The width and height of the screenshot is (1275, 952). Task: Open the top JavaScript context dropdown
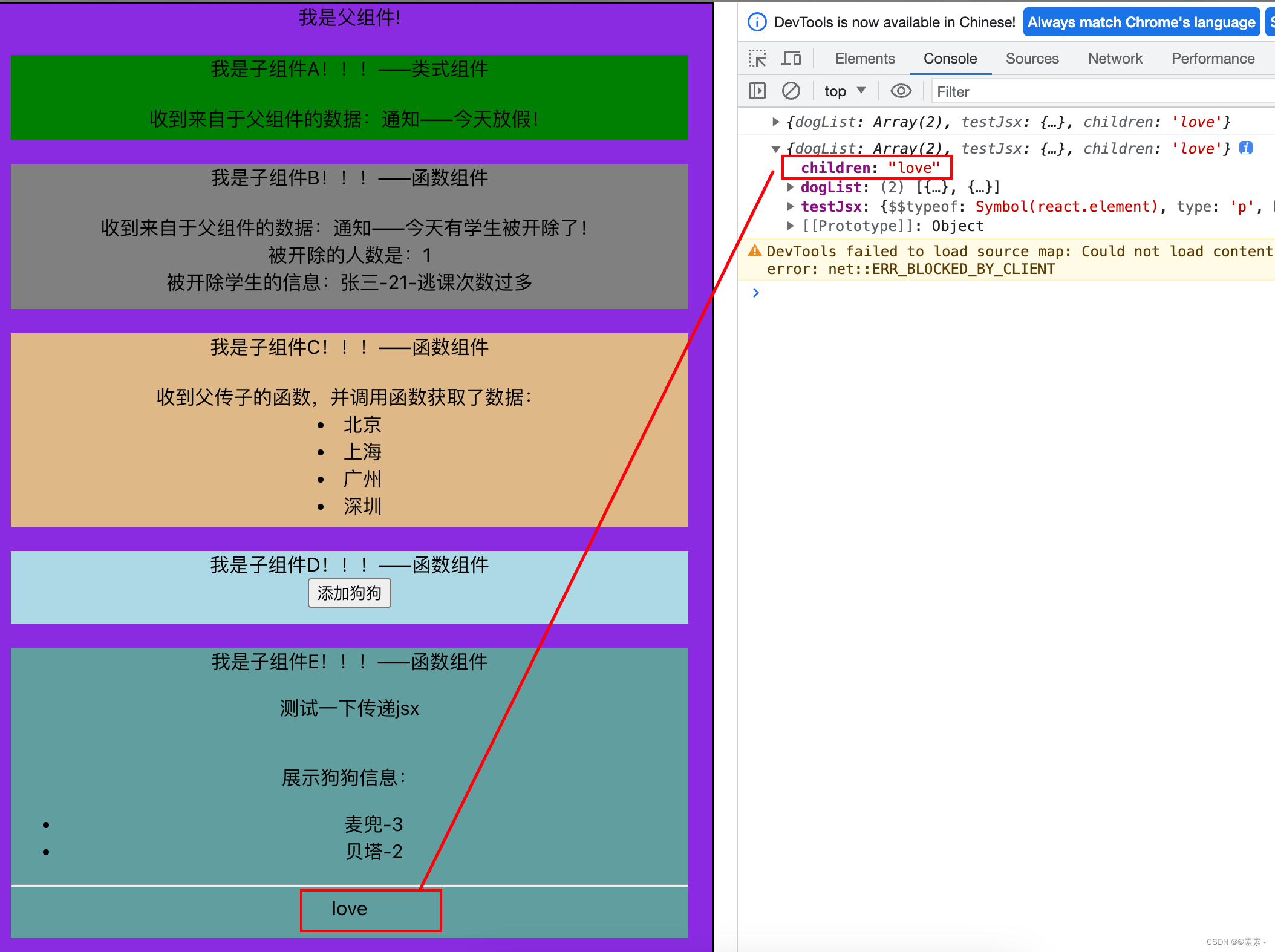[x=845, y=91]
